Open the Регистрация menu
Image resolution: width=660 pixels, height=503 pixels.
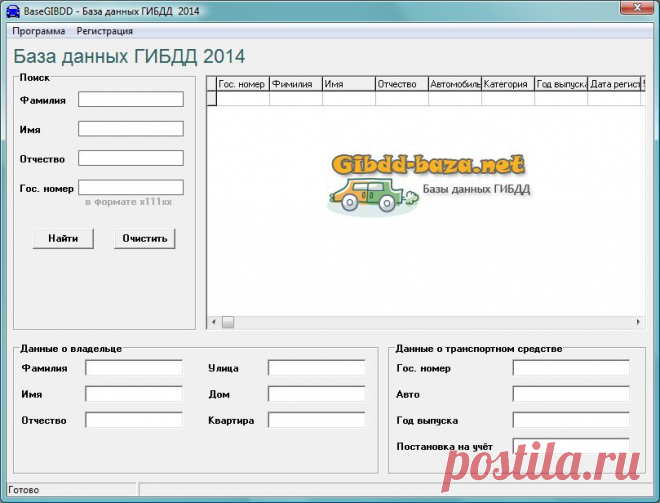(105, 31)
